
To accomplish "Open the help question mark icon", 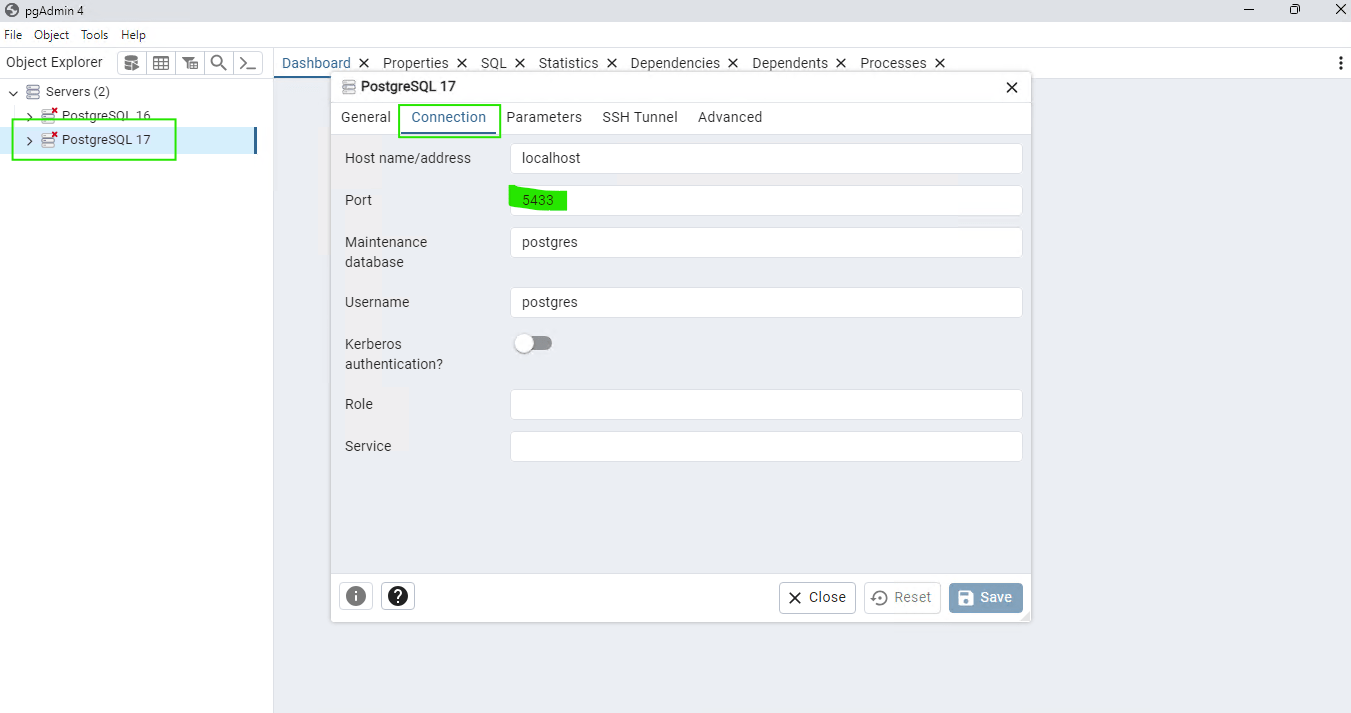I will pos(398,597).
